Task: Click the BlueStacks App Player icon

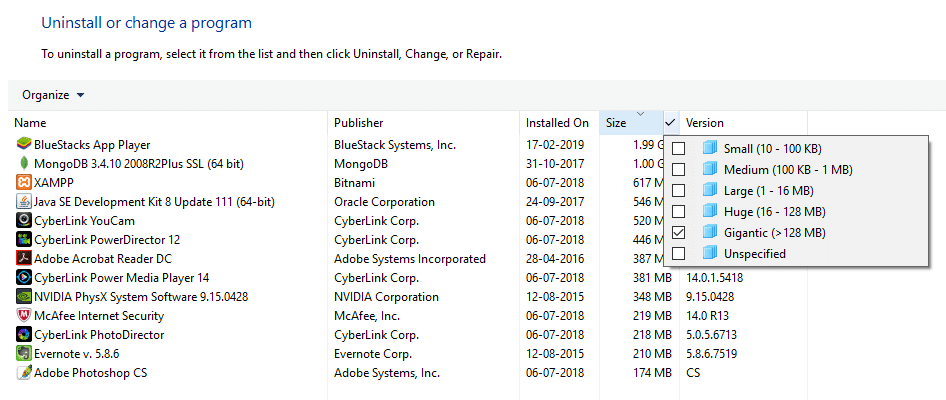Action: click(24, 145)
